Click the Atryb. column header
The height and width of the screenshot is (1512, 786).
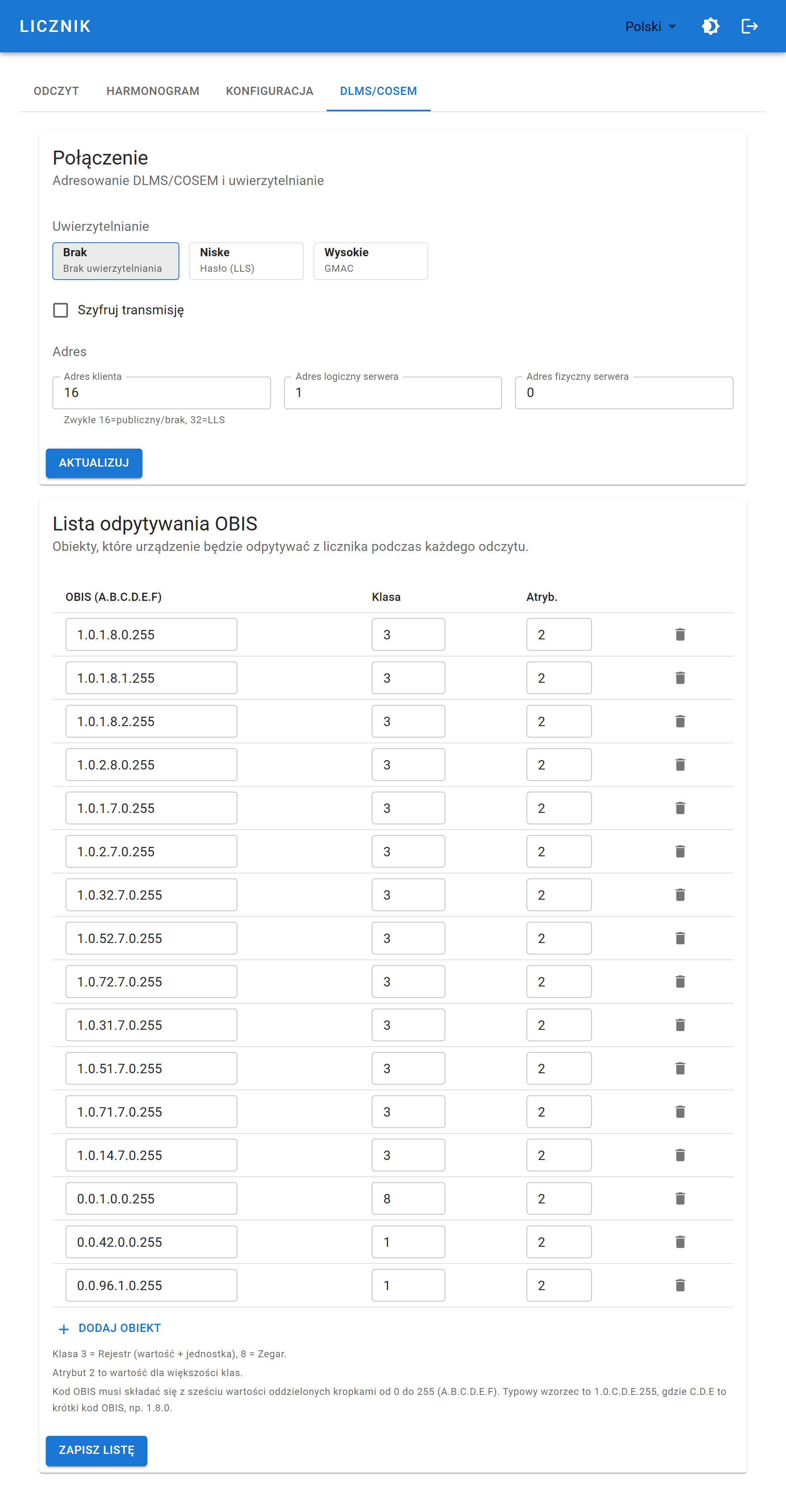click(542, 597)
